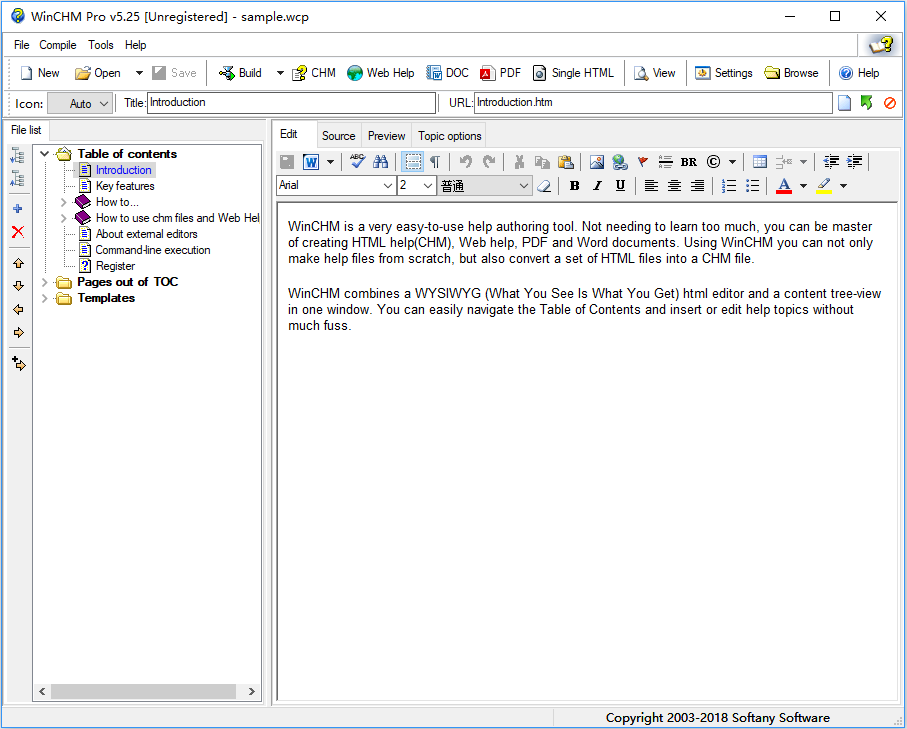
Task: Align text left
Action: 651,186
